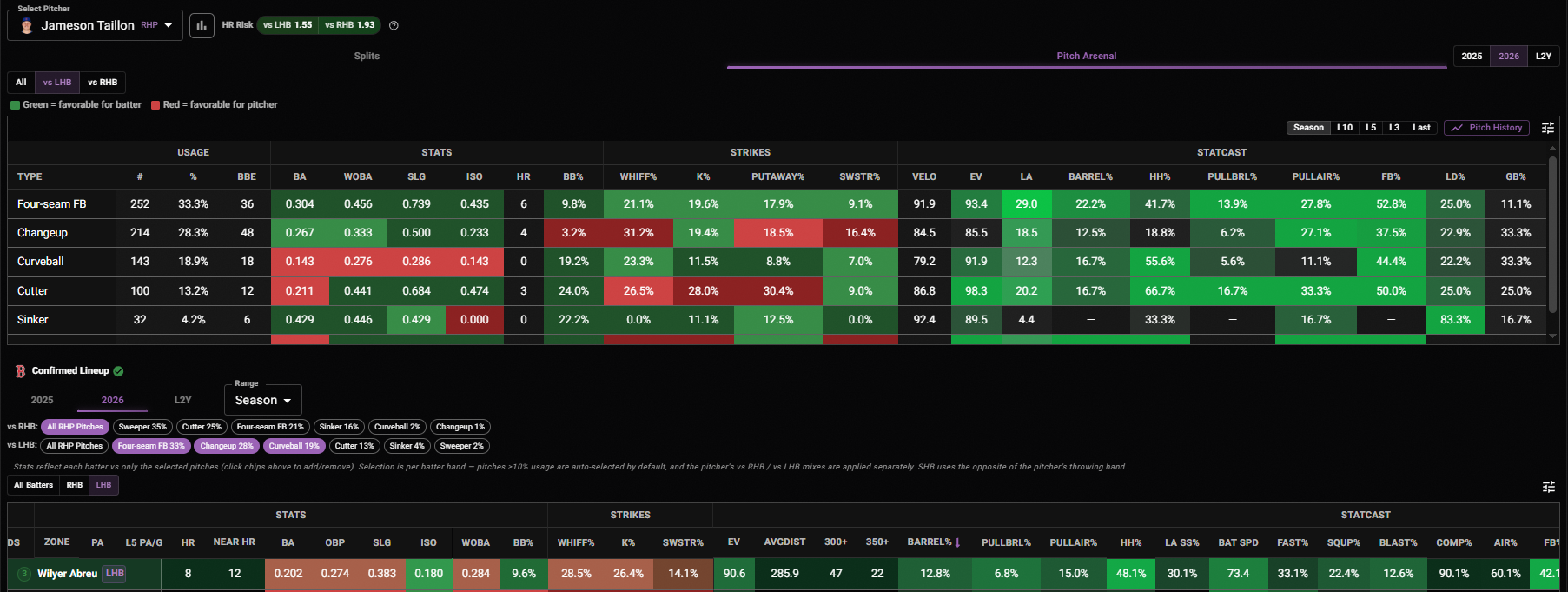Image resolution: width=1568 pixels, height=592 pixels.
Task: Open the Pitch History button
Action: coord(1487,128)
